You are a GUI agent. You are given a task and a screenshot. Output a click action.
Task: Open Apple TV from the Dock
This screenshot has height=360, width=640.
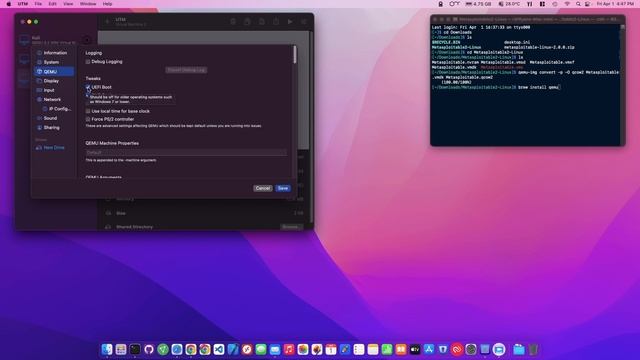pos(415,349)
